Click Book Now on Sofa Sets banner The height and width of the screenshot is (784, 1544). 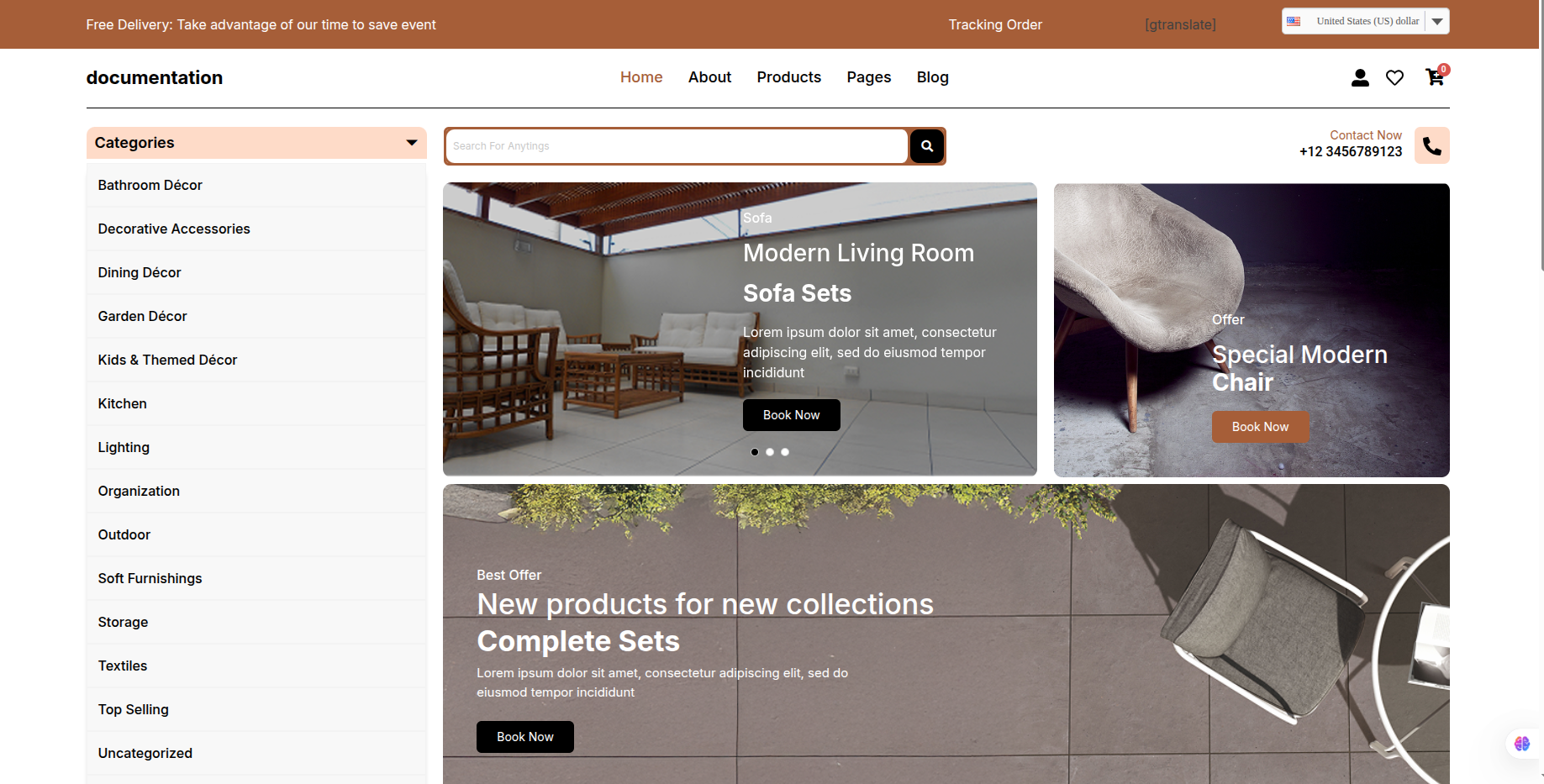pos(791,415)
